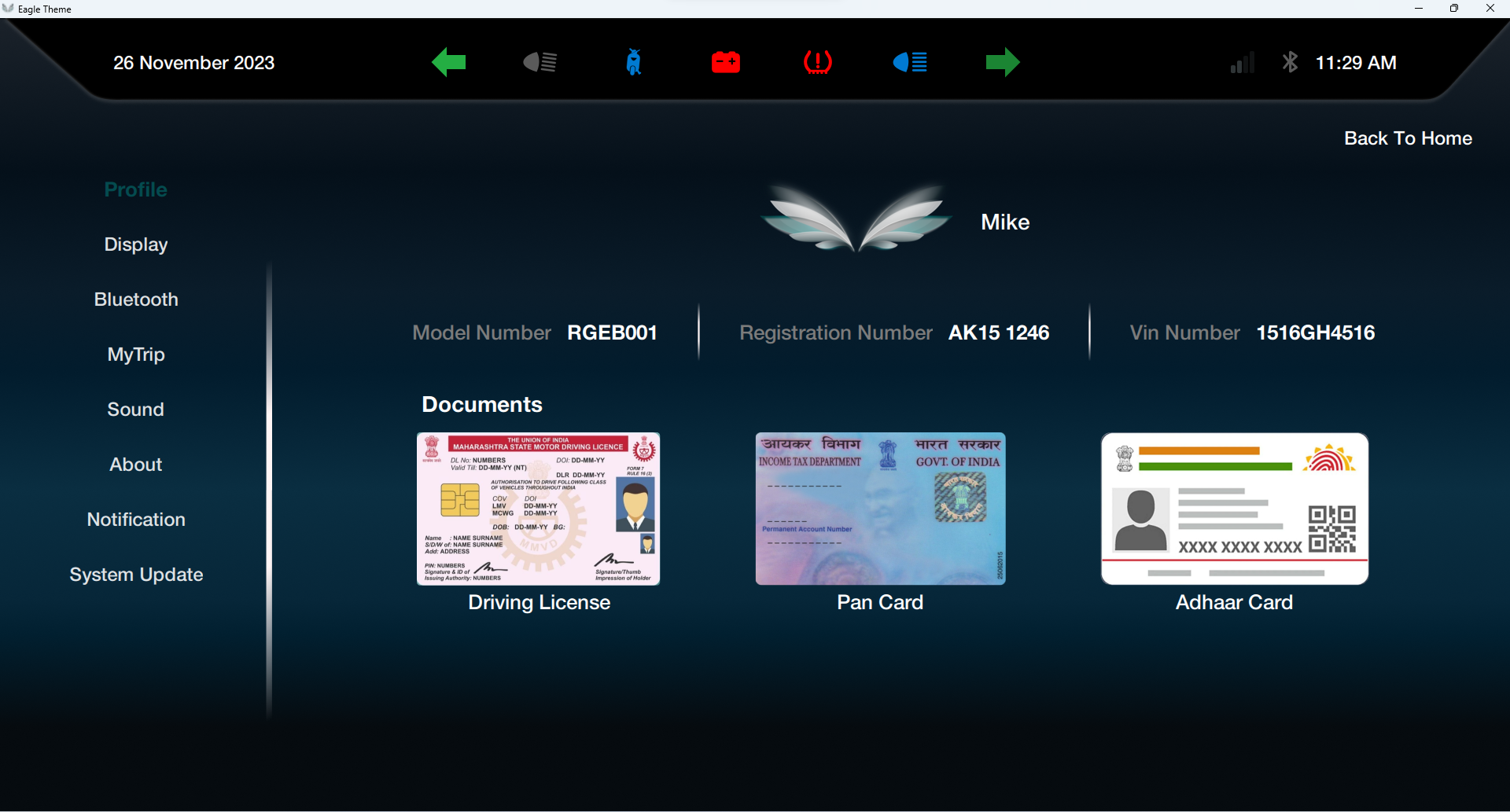Viewport: 1510px width, 812px height.
Task: Open the MyTrip section
Action: tap(136, 355)
